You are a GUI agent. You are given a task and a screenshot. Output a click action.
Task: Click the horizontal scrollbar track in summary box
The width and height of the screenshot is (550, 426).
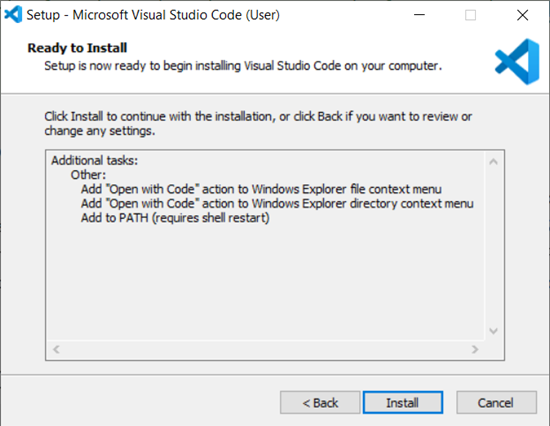point(266,349)
